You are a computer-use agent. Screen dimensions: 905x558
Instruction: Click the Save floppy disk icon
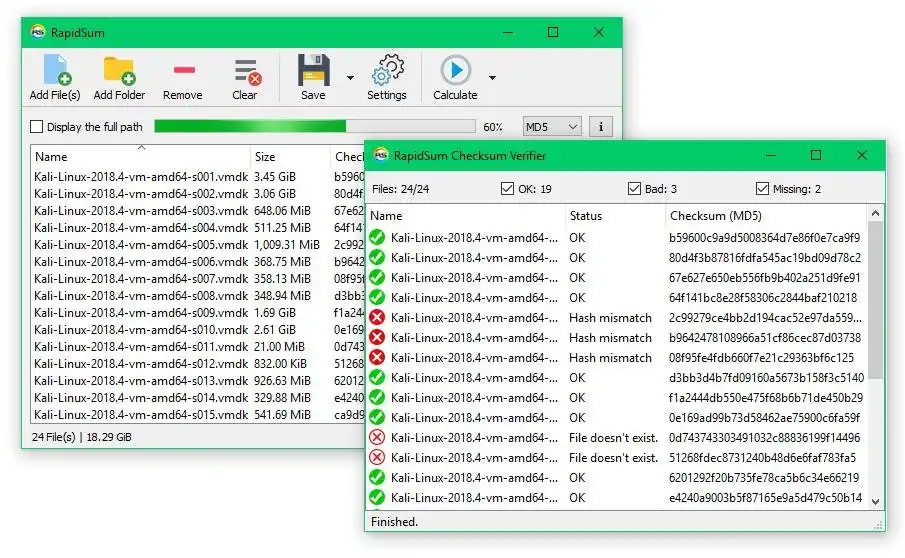coord(313,70)
